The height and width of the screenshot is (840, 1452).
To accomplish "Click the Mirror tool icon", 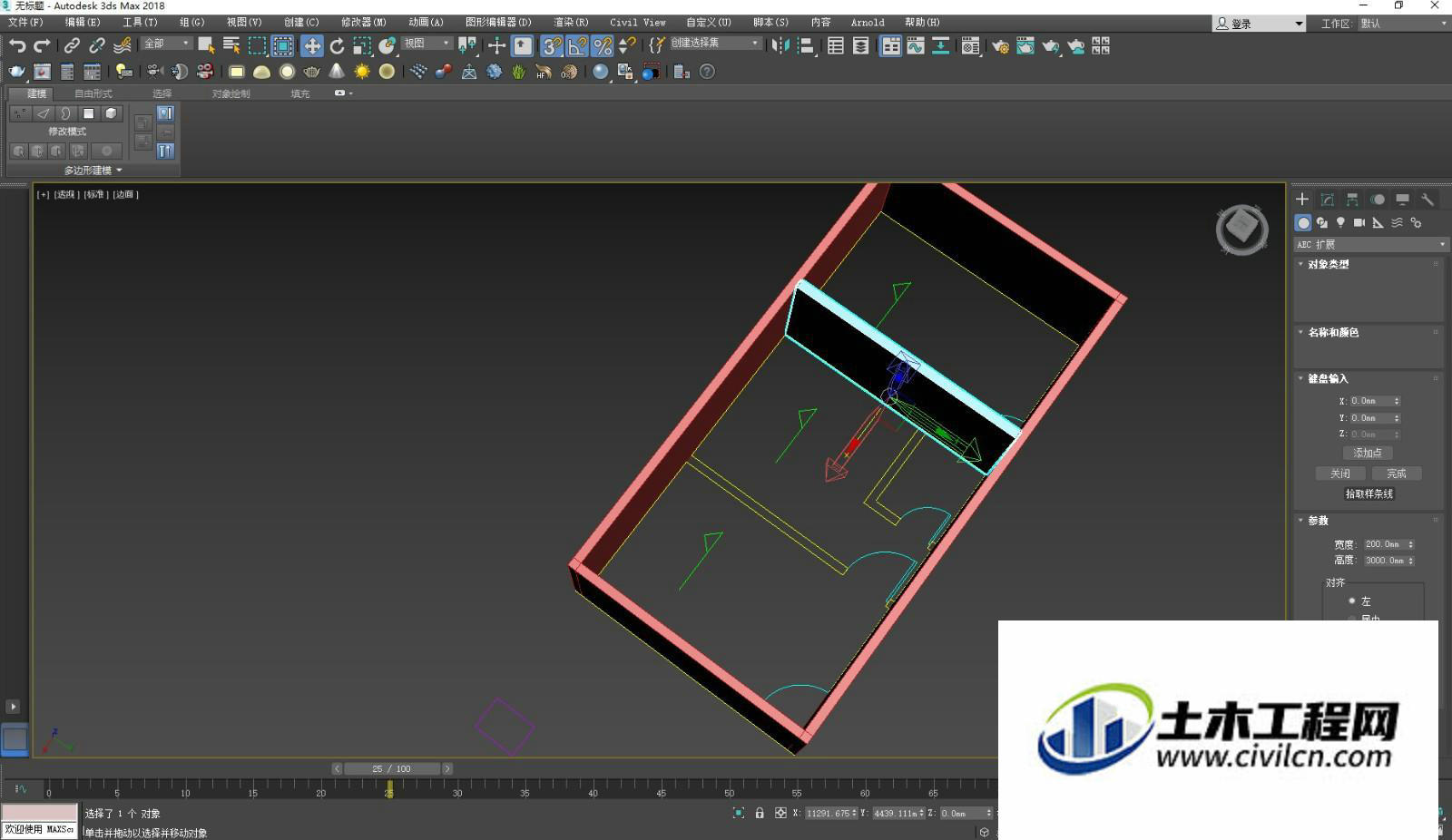I will click(x=780, y=45).
